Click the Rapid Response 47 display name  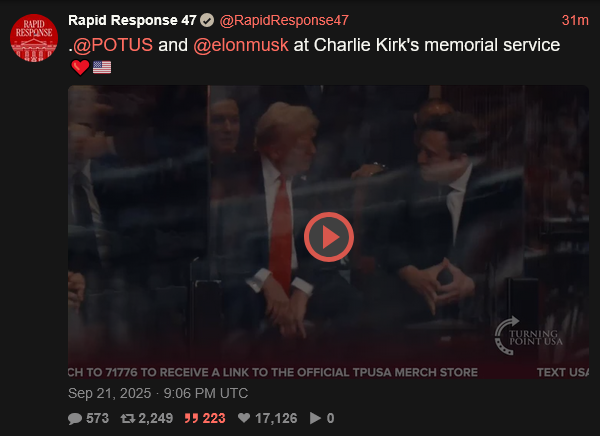[132, 20]
